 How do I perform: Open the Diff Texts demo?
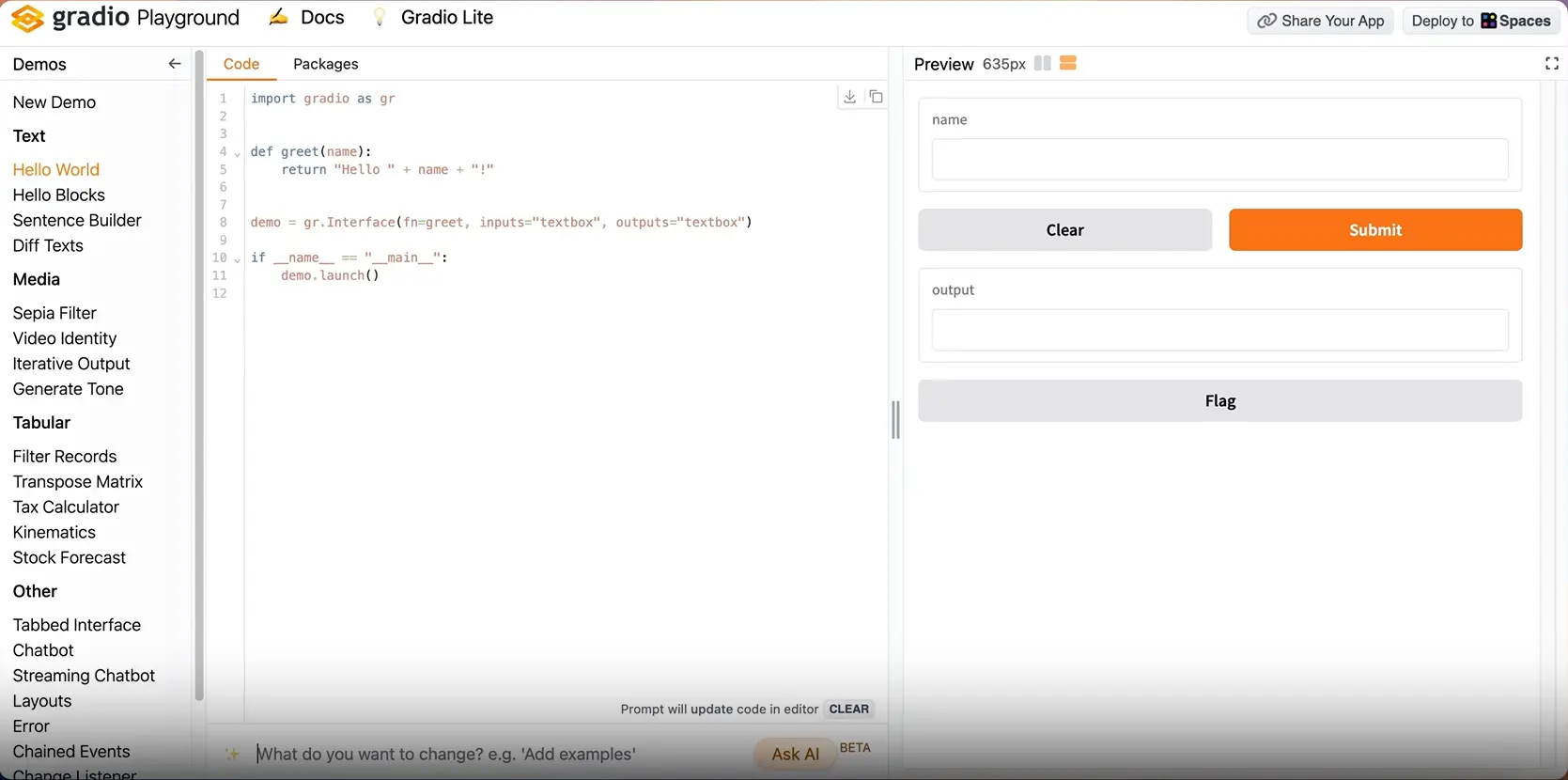(48, 246)
